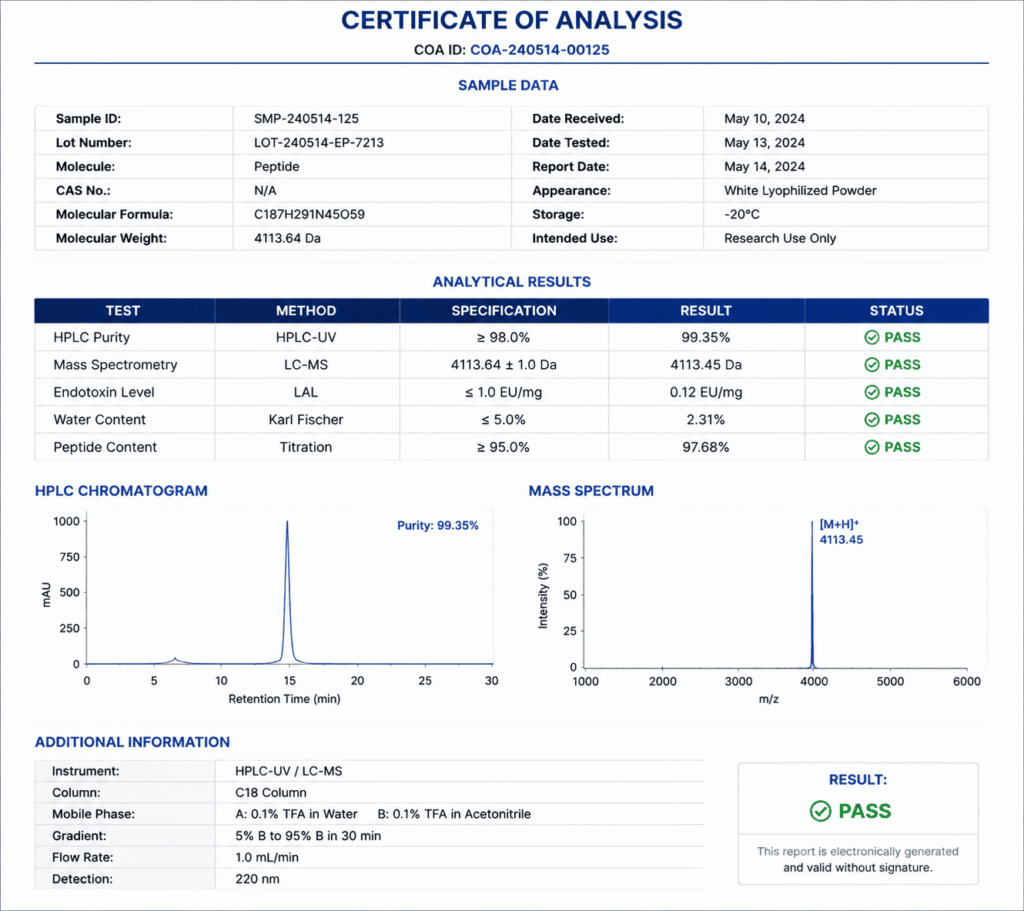Click the detection wavelength 220 nm
Viewport: 1024px width, 911px height.
[257, 879]
